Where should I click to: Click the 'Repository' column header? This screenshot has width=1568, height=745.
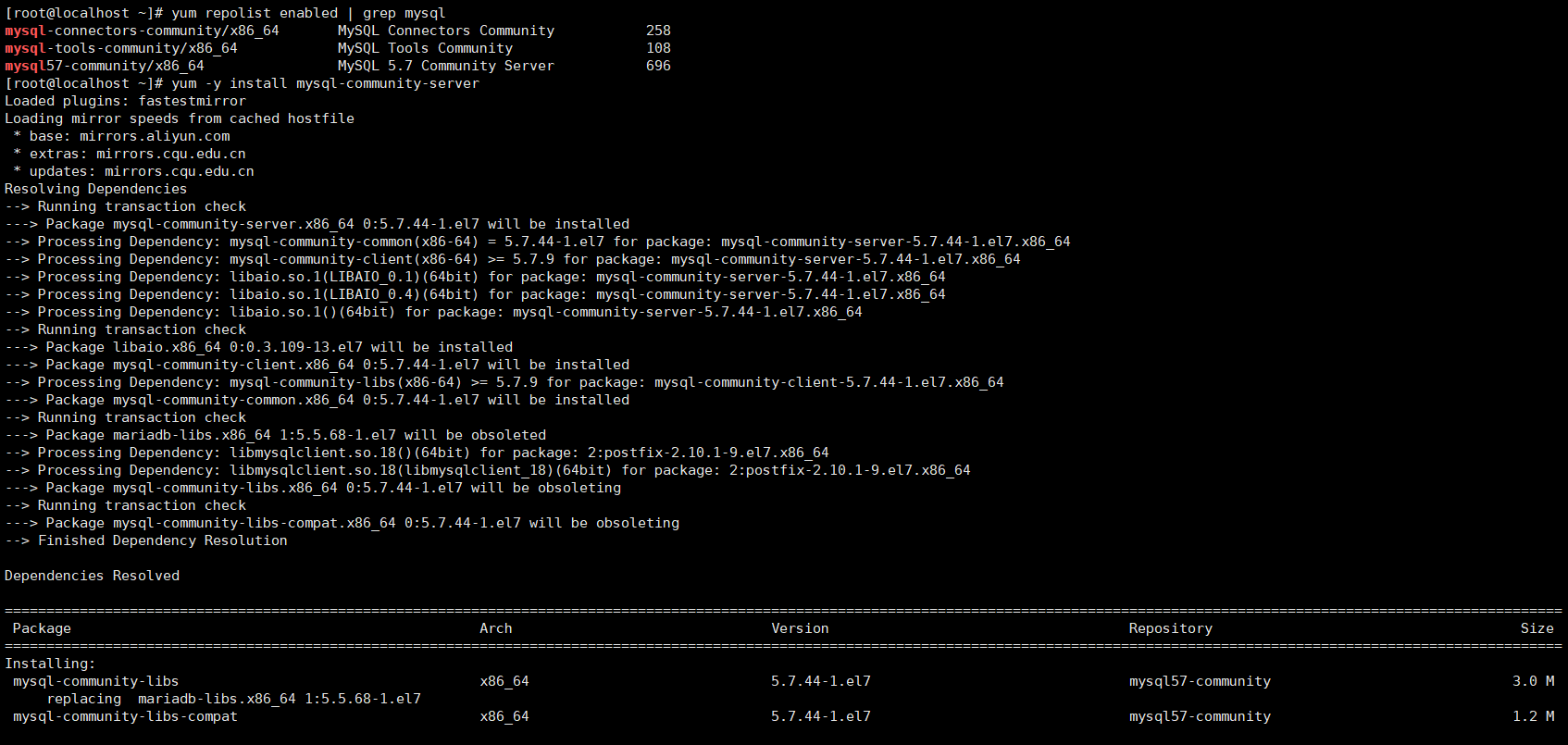[x=1171, y=628]
